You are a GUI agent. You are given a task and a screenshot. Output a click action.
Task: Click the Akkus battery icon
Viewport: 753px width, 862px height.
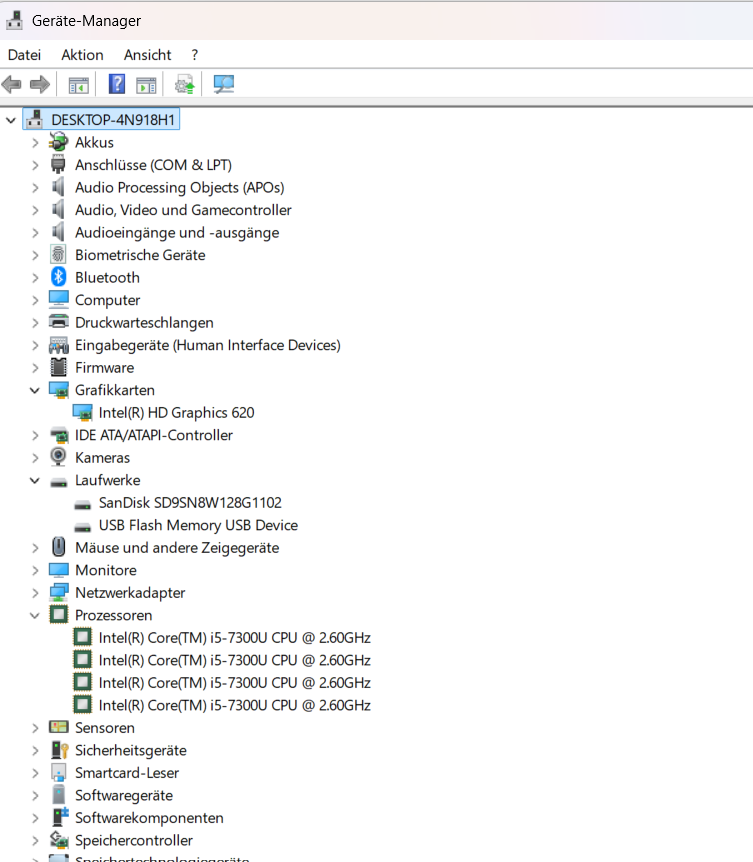(58, 142)
